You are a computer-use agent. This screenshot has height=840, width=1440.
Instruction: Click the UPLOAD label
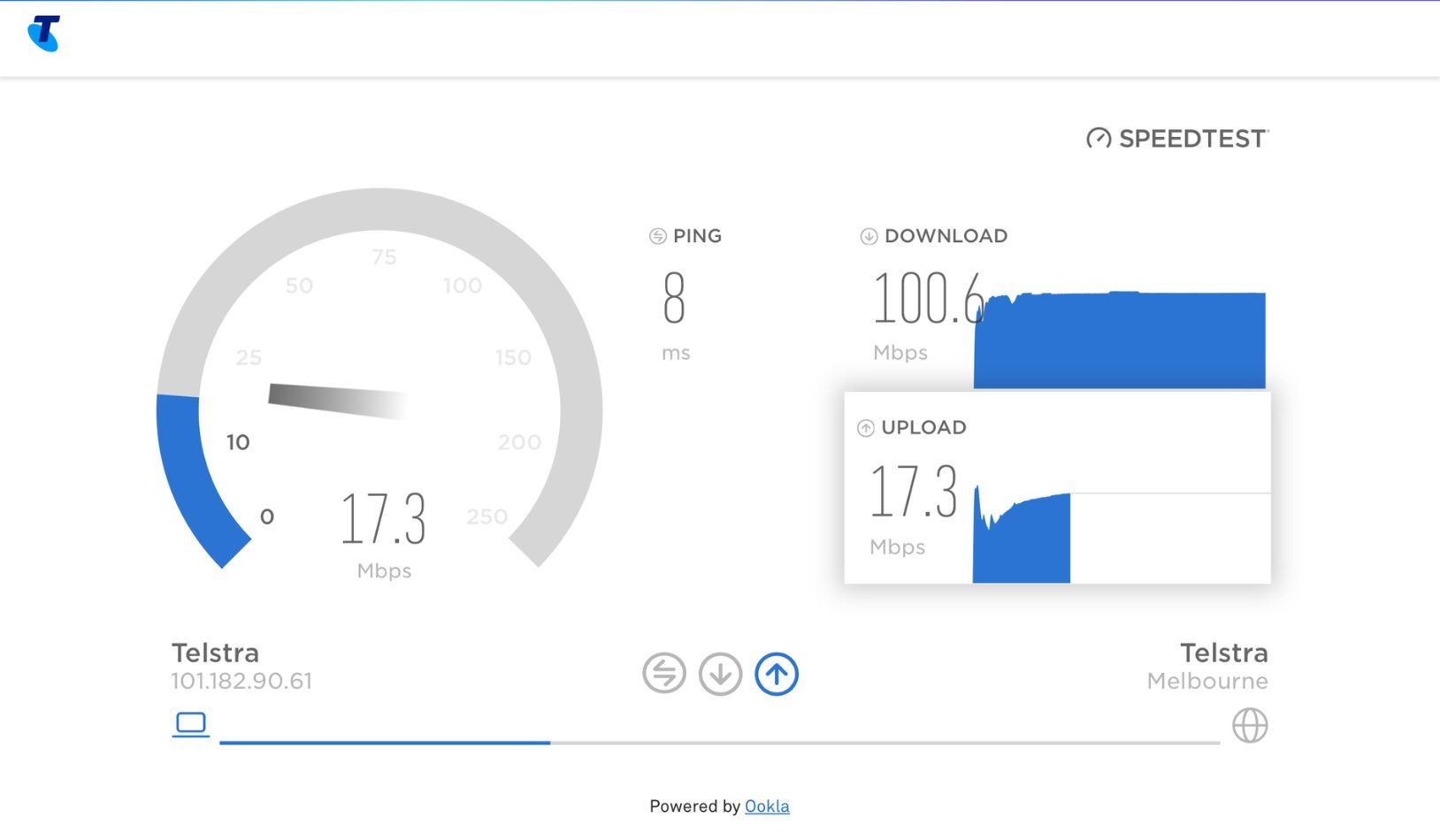[923, 428]
